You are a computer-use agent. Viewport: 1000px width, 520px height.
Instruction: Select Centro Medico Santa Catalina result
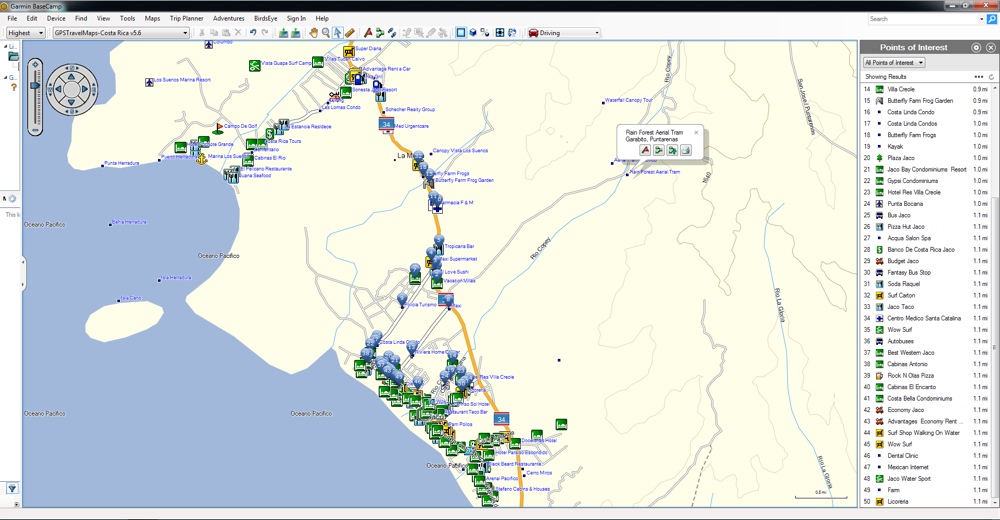click(926, 318)
